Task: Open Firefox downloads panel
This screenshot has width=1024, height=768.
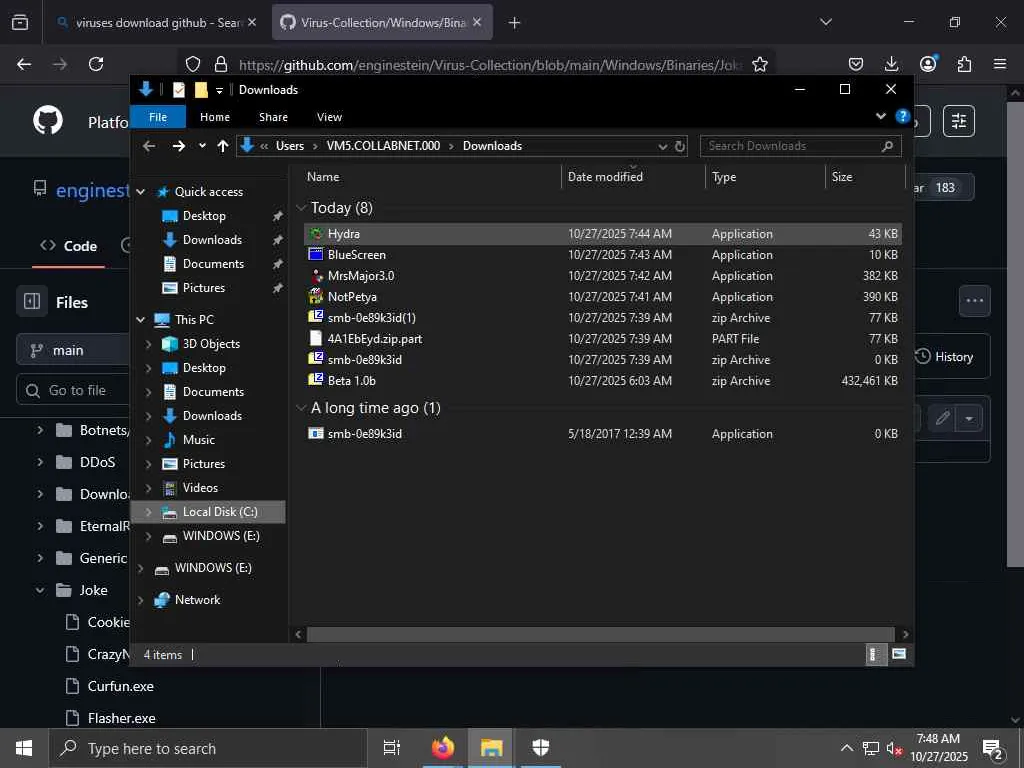Action: [891, 64]
